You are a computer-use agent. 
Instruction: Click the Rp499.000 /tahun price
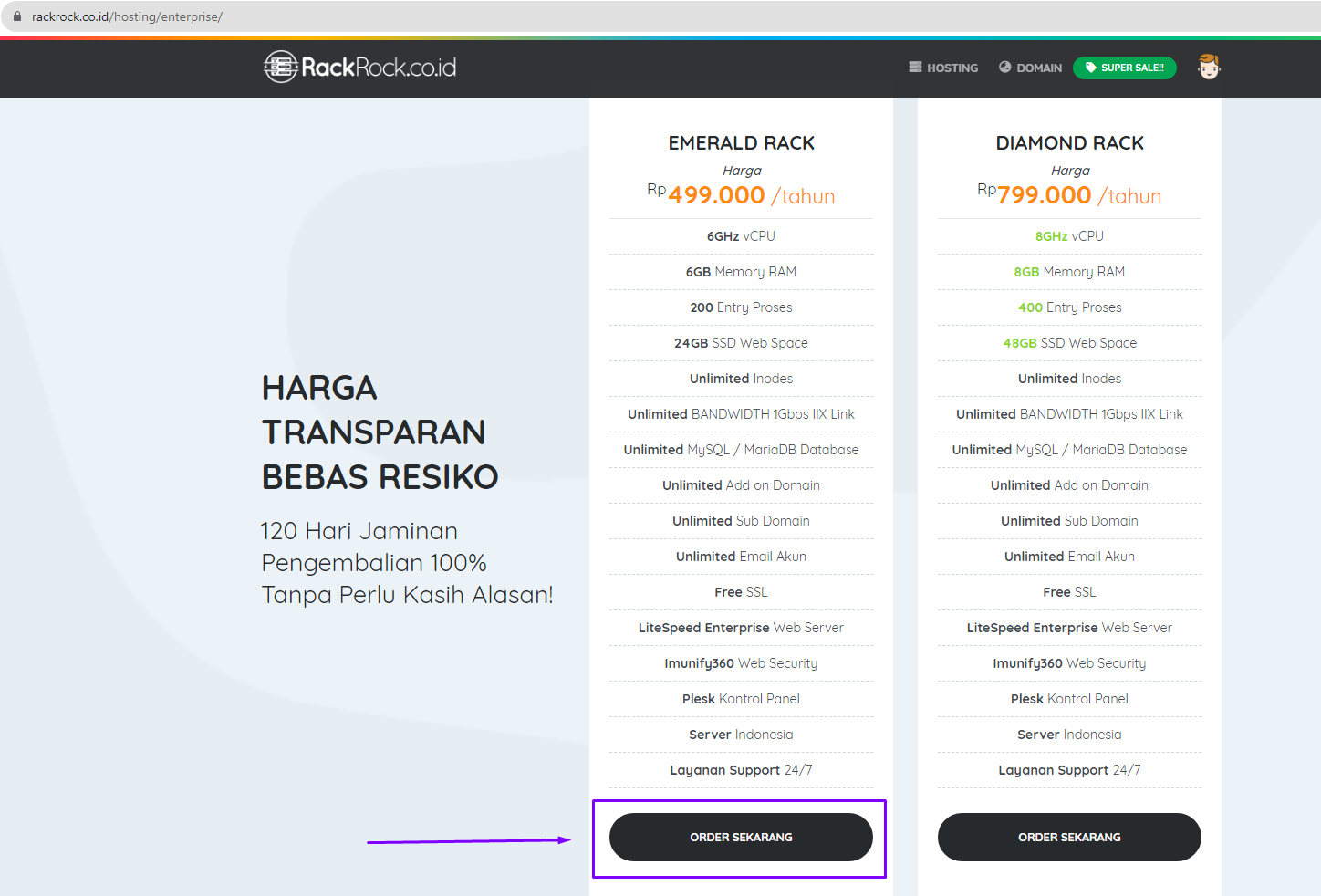point(741,195)
